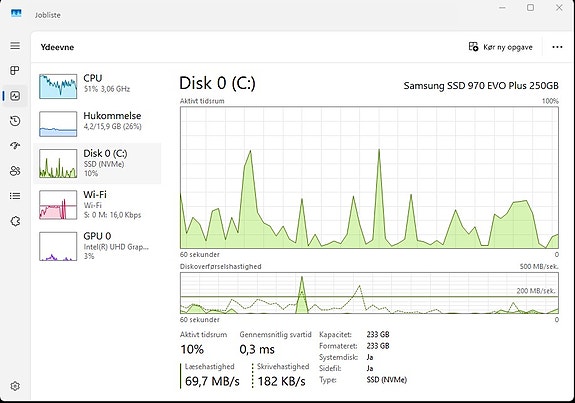Open the Services puzzle icon

pyautogui.click(x=15, y=221)
